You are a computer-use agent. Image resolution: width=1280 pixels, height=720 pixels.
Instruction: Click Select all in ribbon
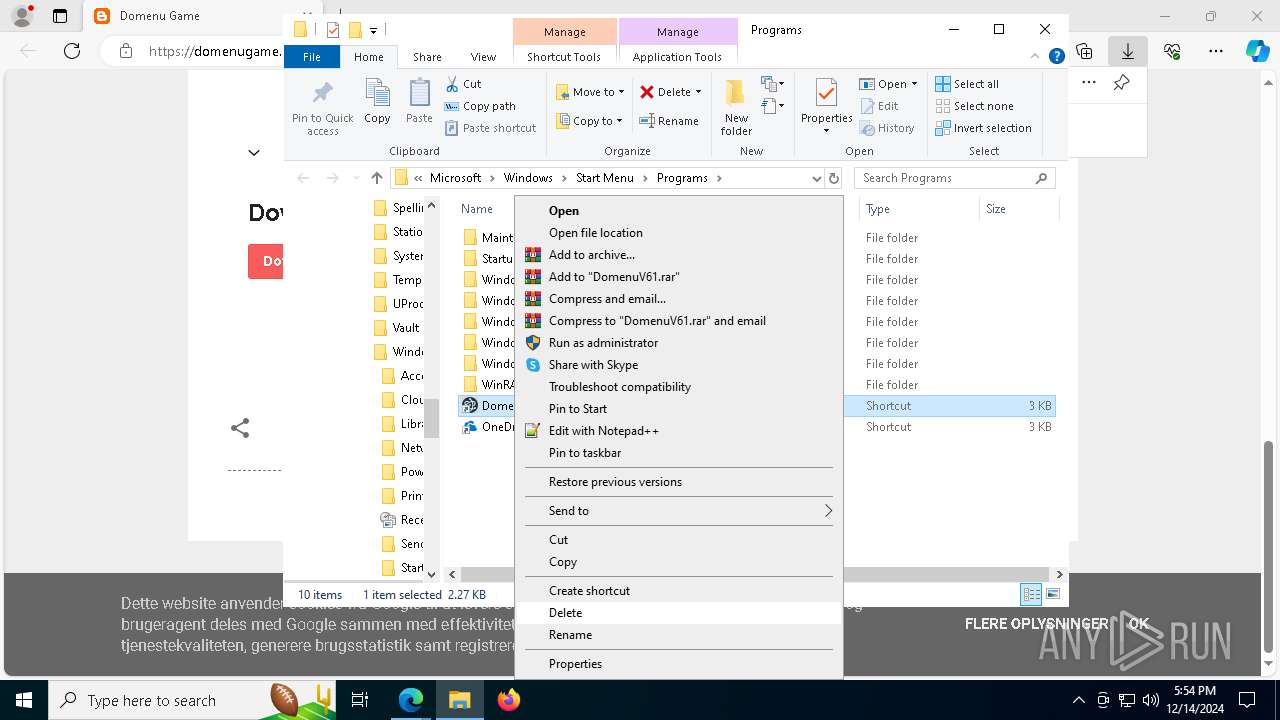(967, 84)
